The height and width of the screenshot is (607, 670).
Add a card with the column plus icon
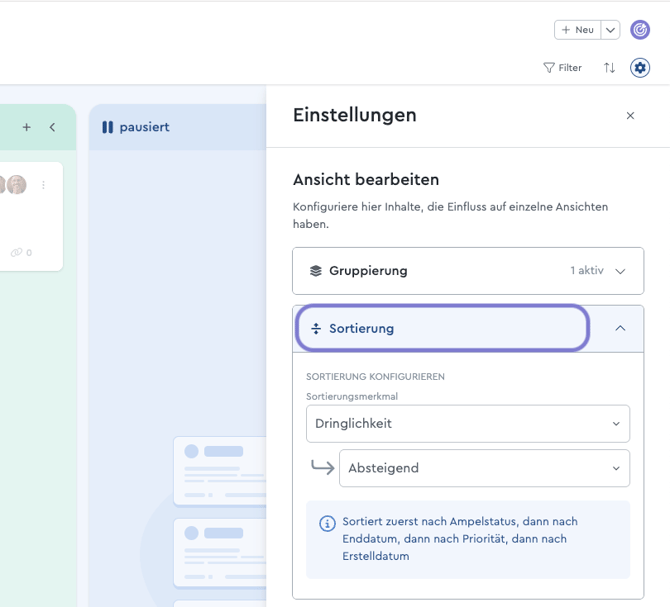coord(27,127)
